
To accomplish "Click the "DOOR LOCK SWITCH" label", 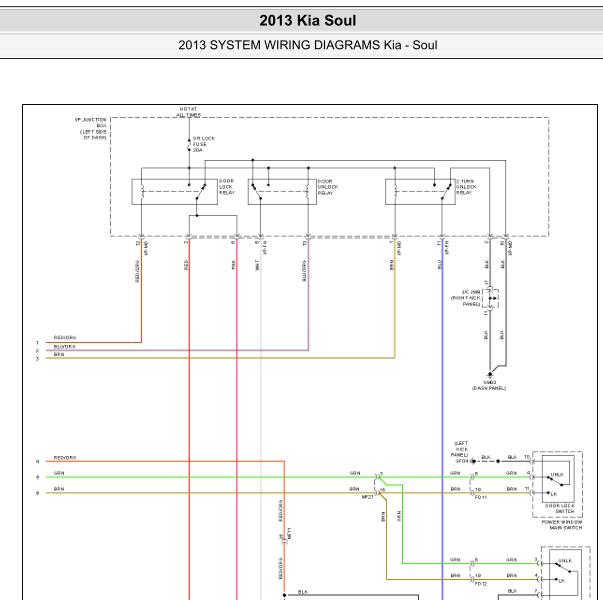I will (x=560, y=508).
